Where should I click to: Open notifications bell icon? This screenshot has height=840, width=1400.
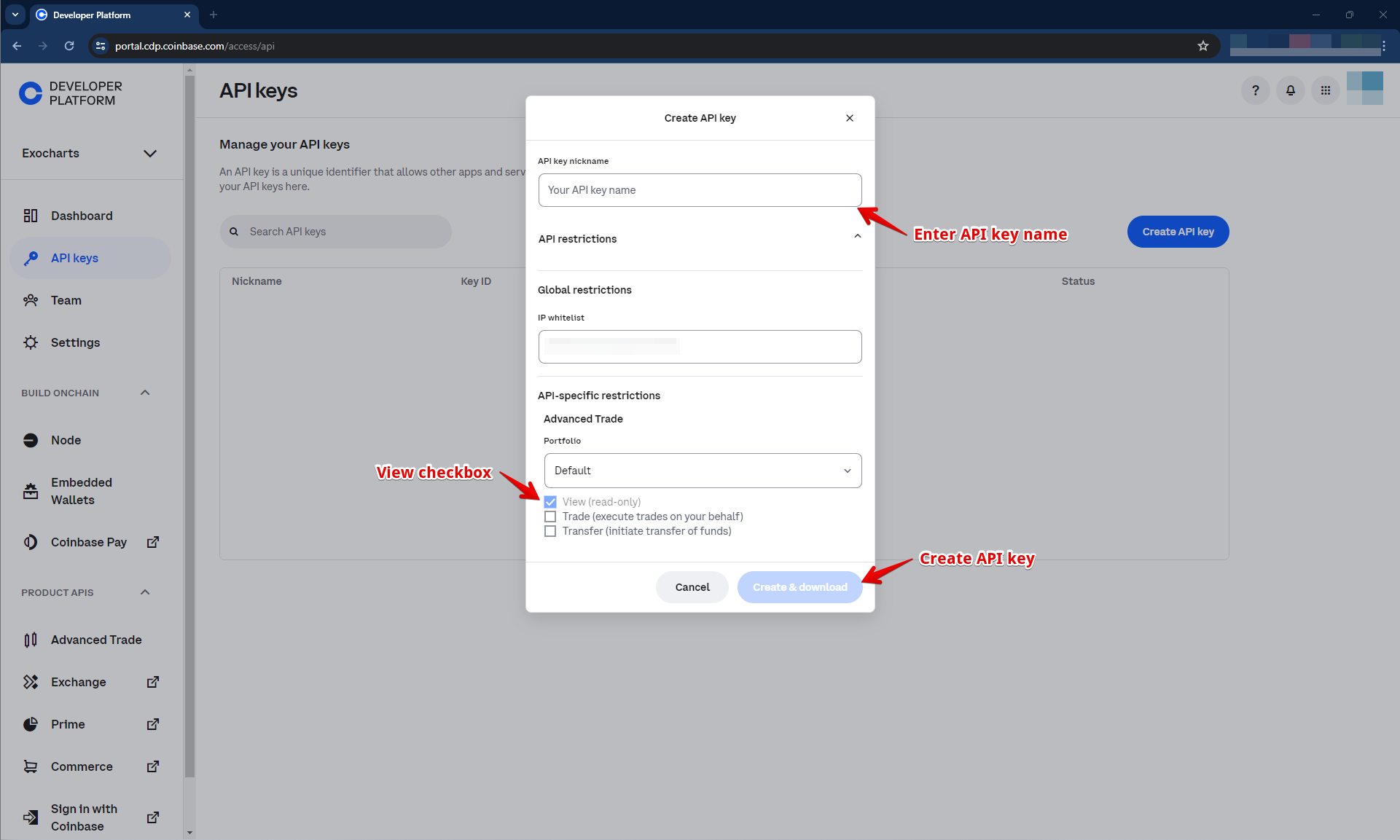1290,90
